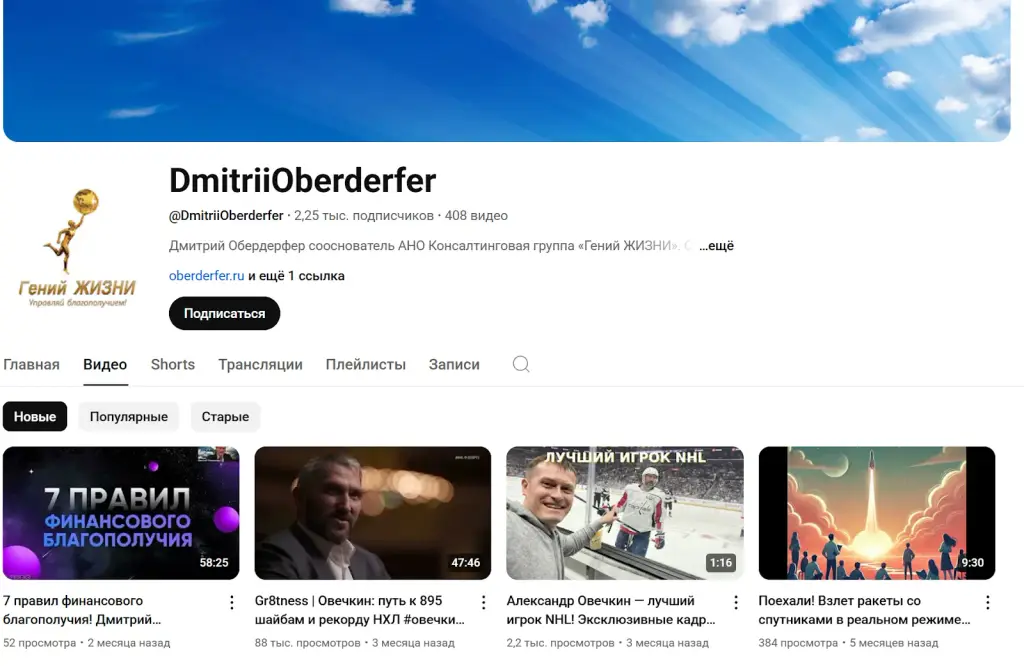Play the ЛУЧШИЙ ИГРОК NHL thumbnail

click(x=625, y=513)
